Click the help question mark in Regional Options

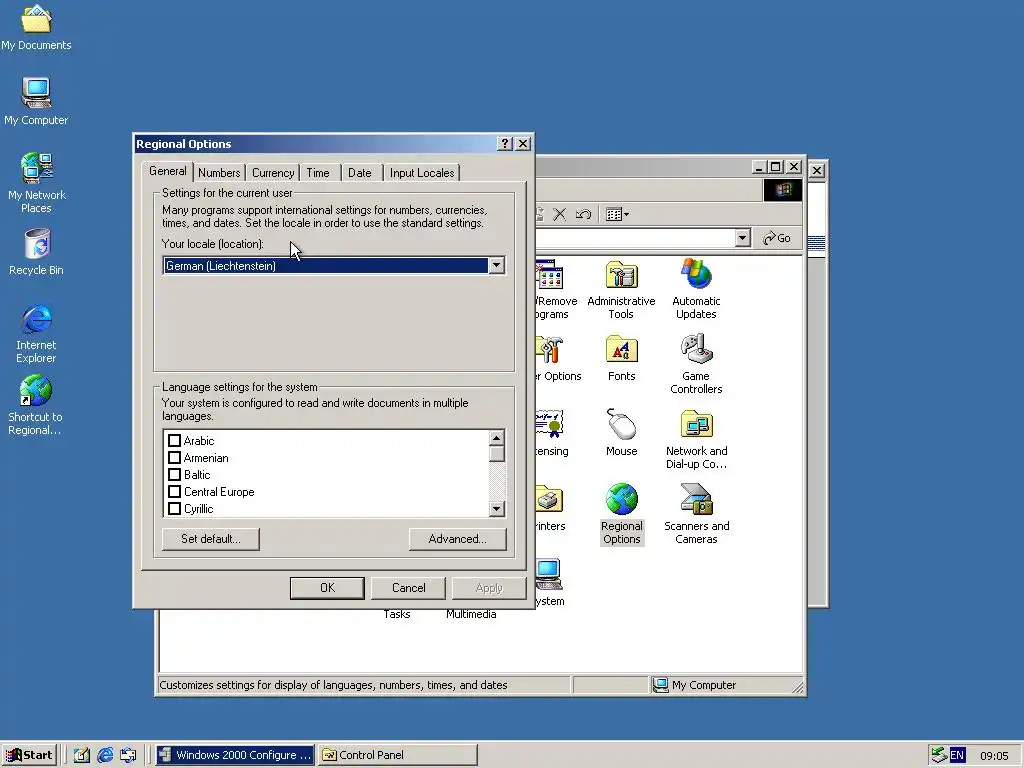[505, 144]
